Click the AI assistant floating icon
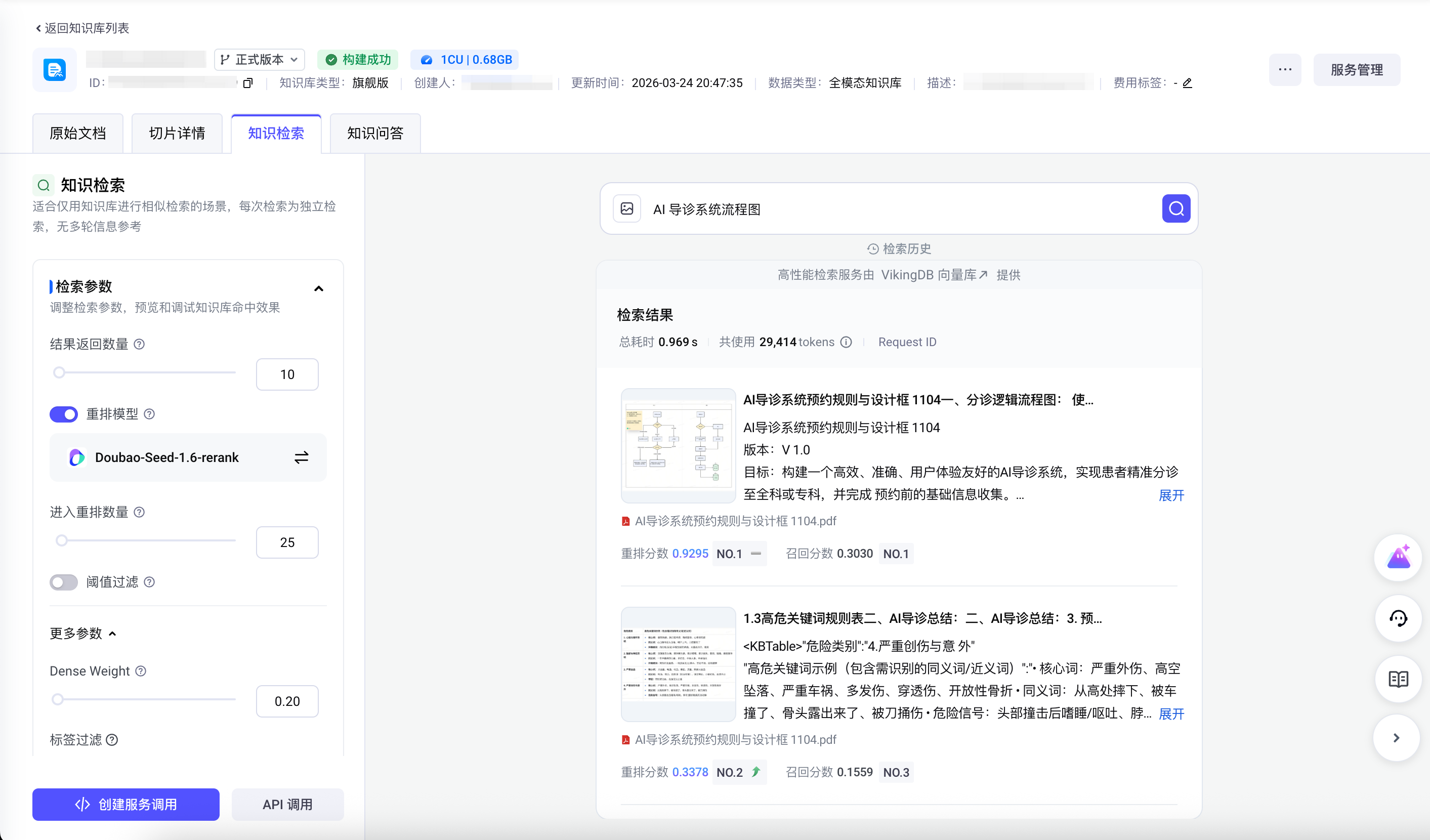Viewport: 1430px width, 840px height. (1398, 557)
